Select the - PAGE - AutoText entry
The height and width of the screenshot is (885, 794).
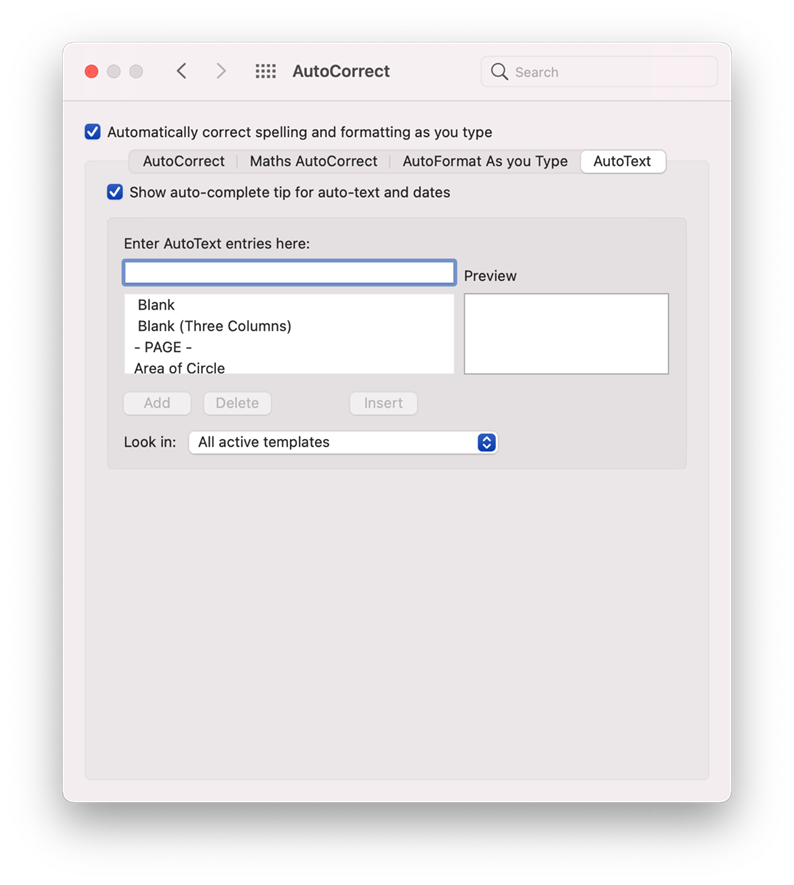(289, 347)
